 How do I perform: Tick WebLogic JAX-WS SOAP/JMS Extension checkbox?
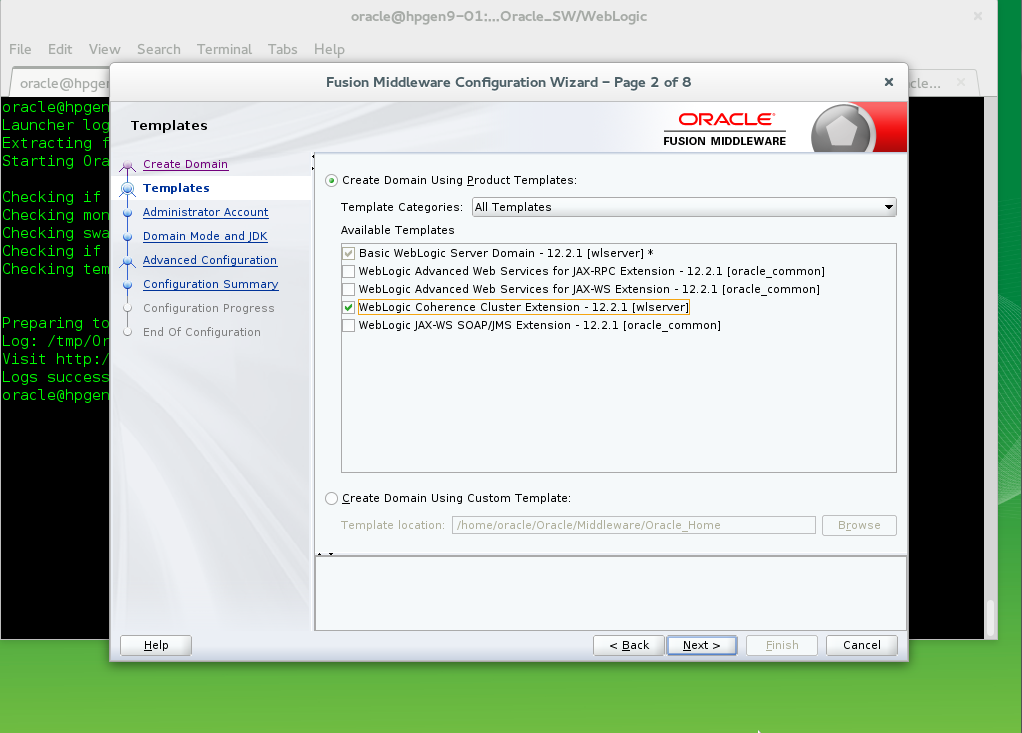(348, 325)
